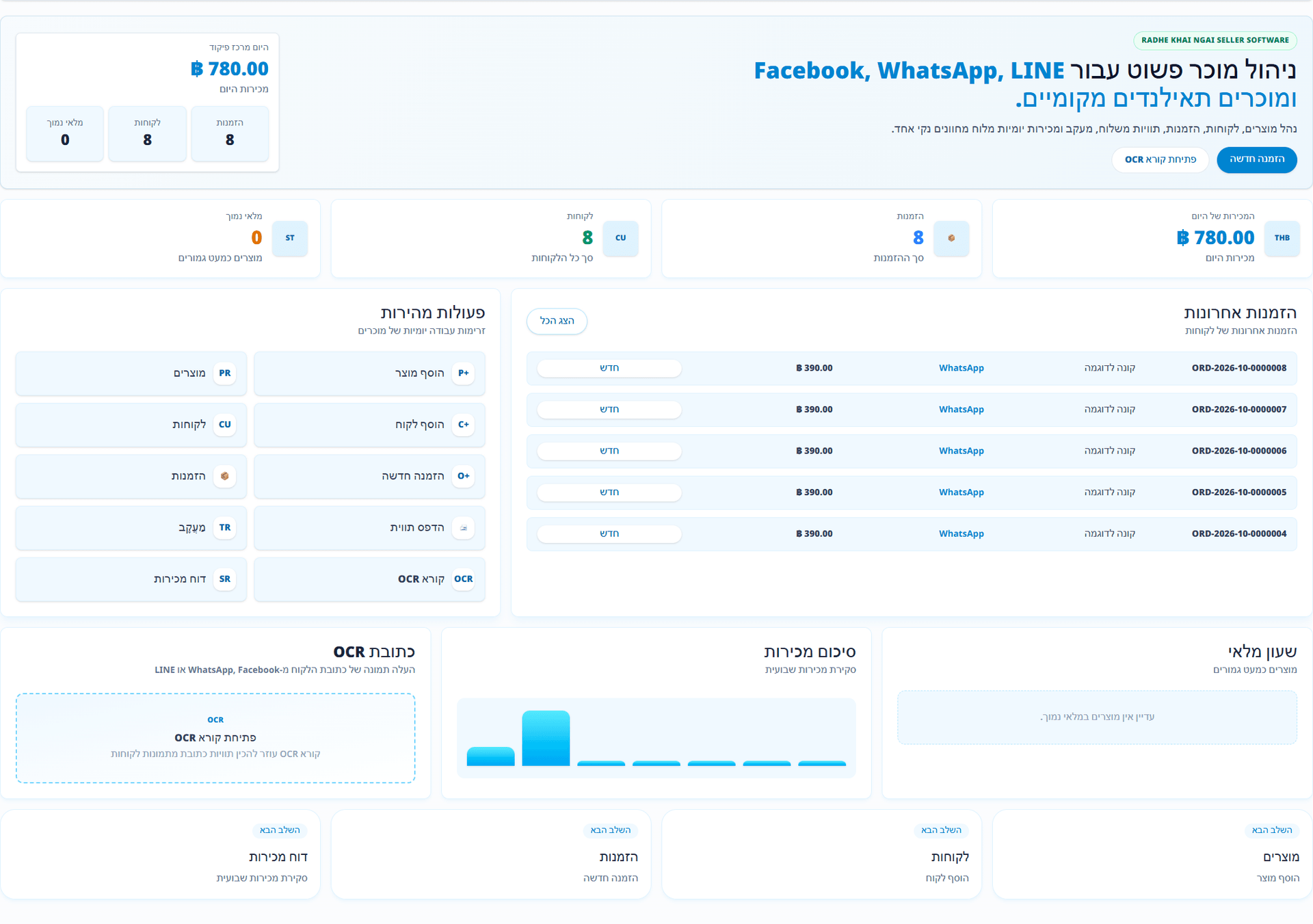Click the P+ add product icon
Image resolution: width=1313 pixels, height=924 pixels.
(463, 373)
